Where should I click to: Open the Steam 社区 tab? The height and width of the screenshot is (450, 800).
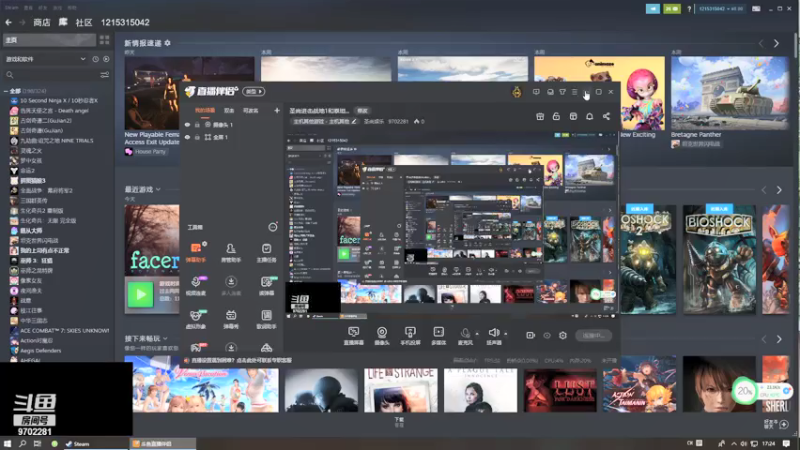(84, 22)
